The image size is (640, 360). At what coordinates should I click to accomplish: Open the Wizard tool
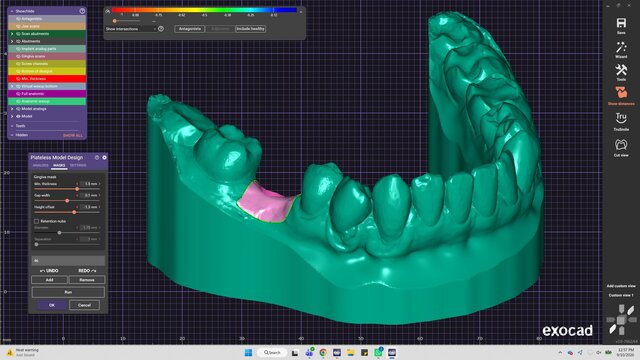[621, 47]
